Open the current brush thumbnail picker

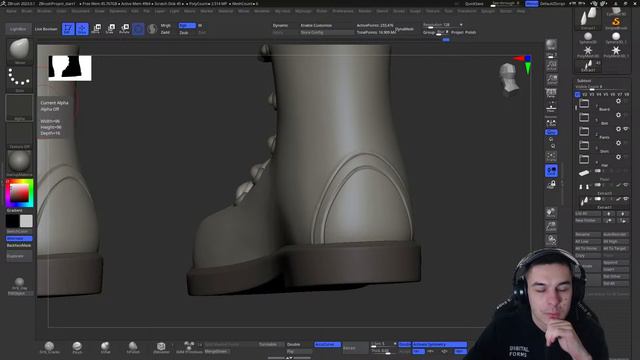pyautogui.click(x=19, y=51)
